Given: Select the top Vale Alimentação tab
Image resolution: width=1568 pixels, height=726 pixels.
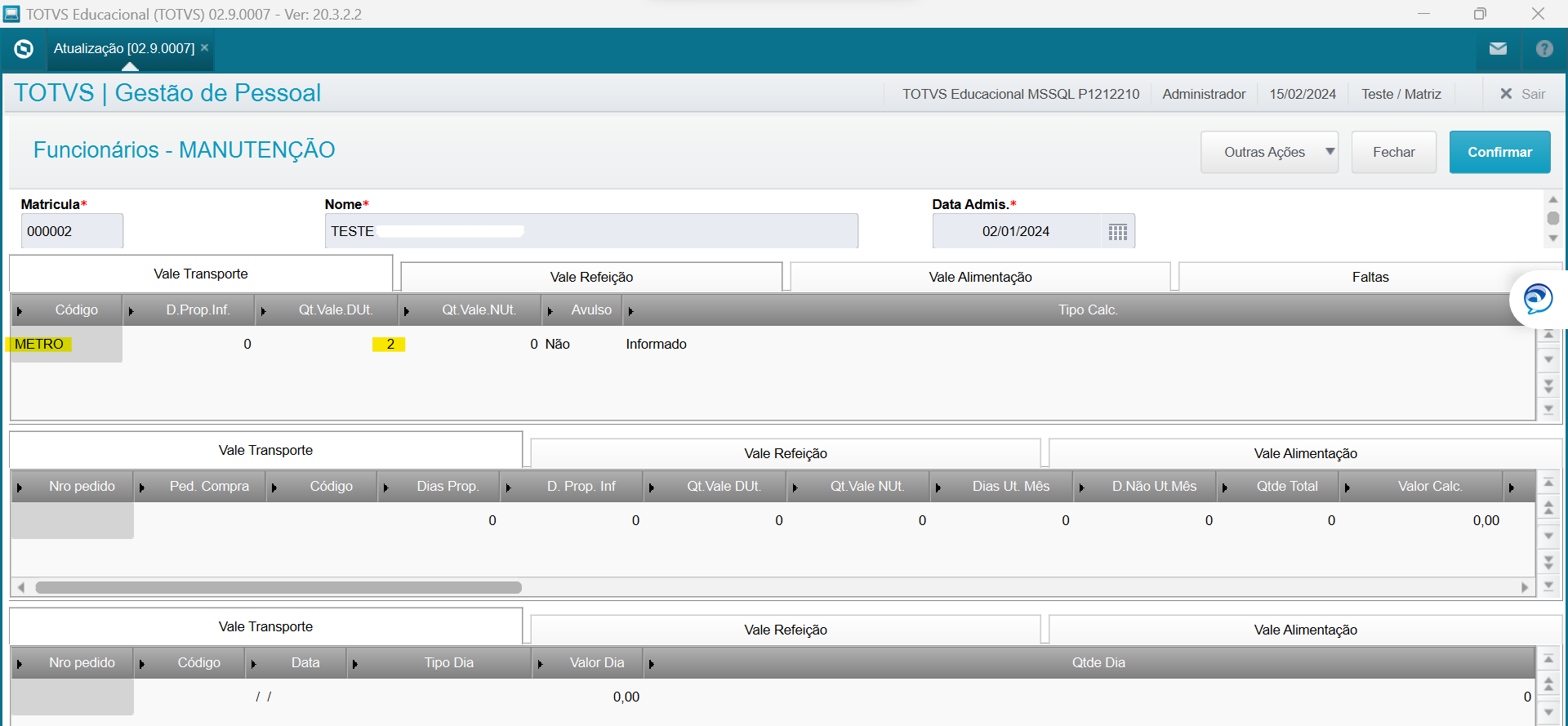Looking at the screenshot, I should point(980,277).
